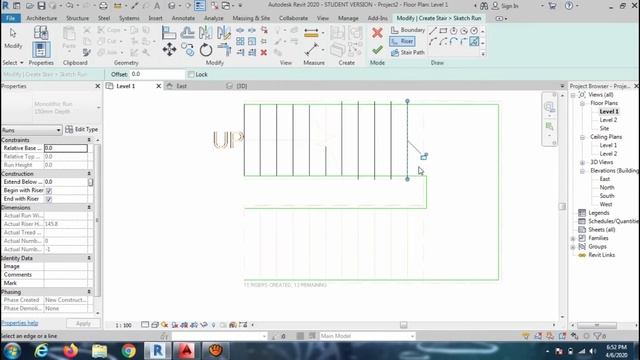Click the Project Browser horizontal scrollbar

[x=597, y=325]
